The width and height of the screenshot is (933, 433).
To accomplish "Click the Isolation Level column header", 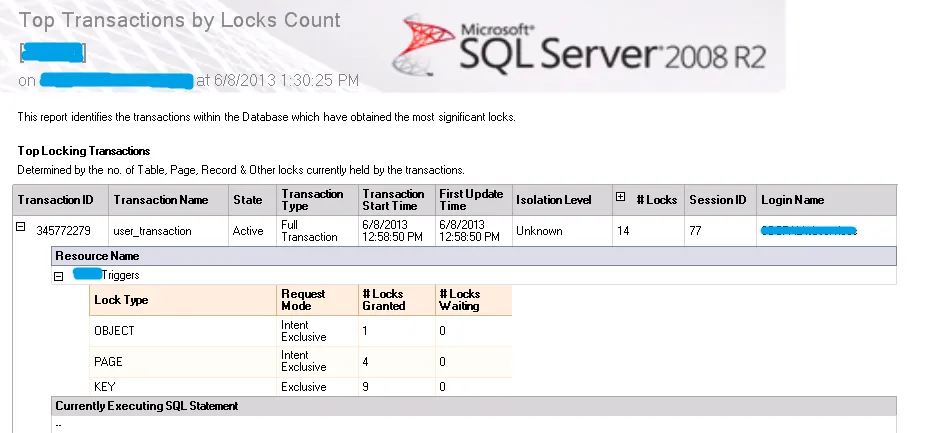I will click(x=562, y=200).
